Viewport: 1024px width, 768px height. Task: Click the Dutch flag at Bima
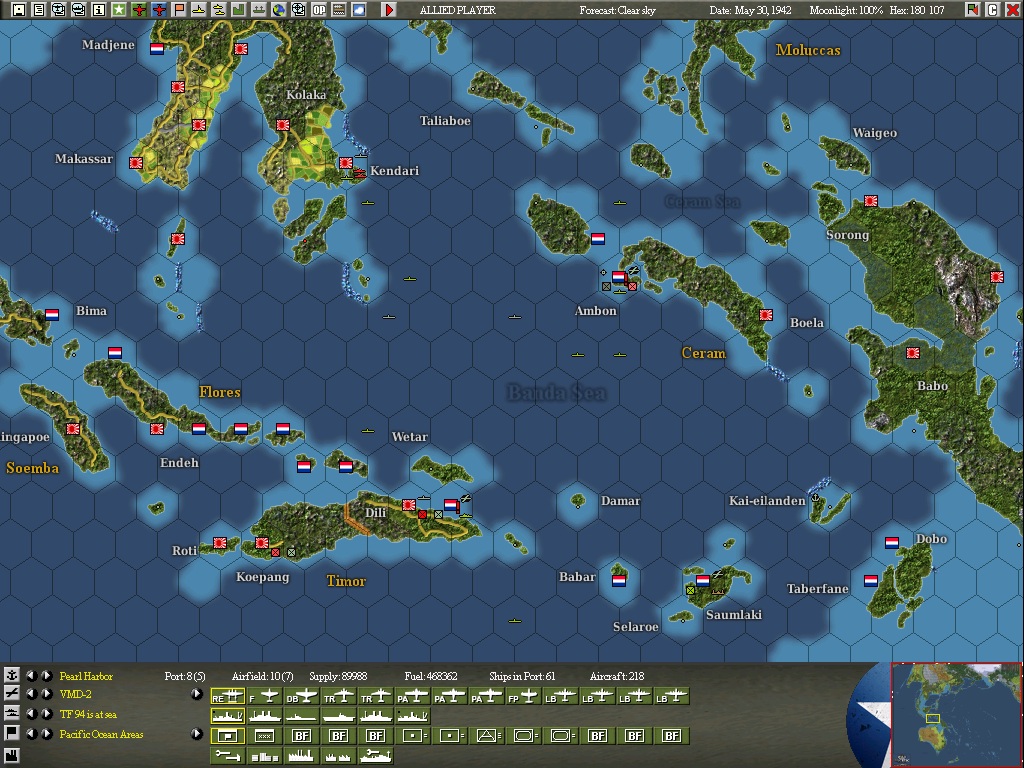click(x=52, y=315)
